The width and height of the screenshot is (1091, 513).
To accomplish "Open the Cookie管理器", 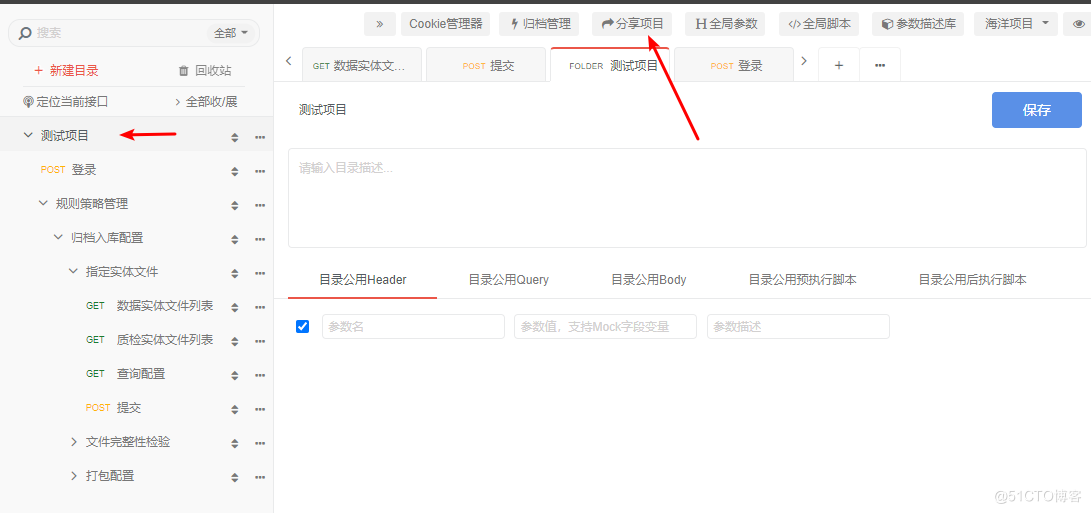I will point(445,24).
